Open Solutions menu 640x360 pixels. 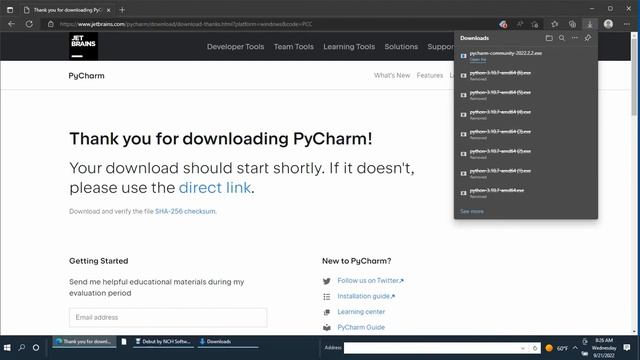click(401, 47)
